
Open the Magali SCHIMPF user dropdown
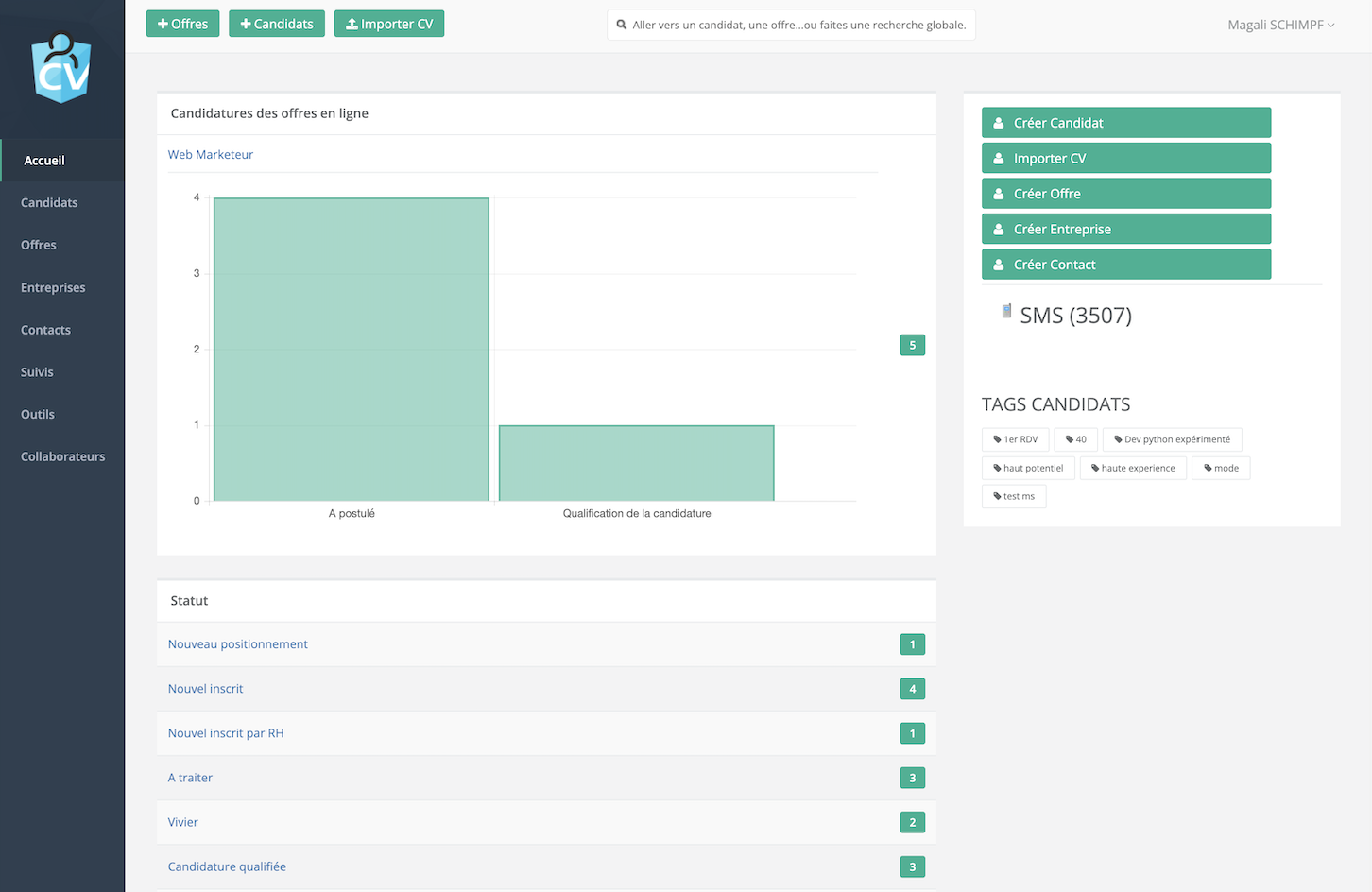click(x=1280, y=25)
